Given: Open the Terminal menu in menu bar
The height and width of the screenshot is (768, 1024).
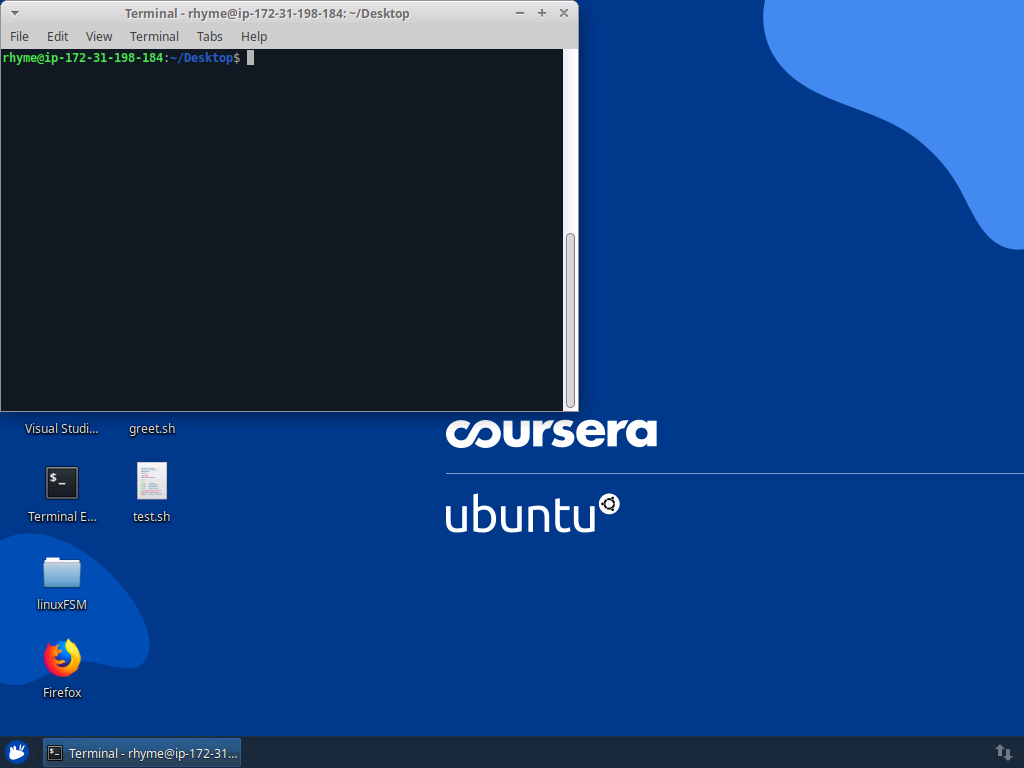Looking at the screenshot, I should coord(154,37).
